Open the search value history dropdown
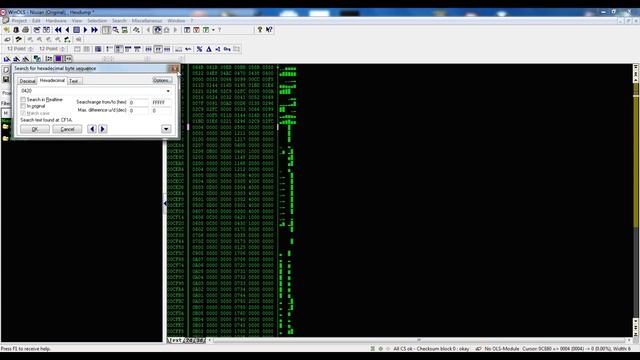This screenshot has width=640, height=360. (168, 91)
